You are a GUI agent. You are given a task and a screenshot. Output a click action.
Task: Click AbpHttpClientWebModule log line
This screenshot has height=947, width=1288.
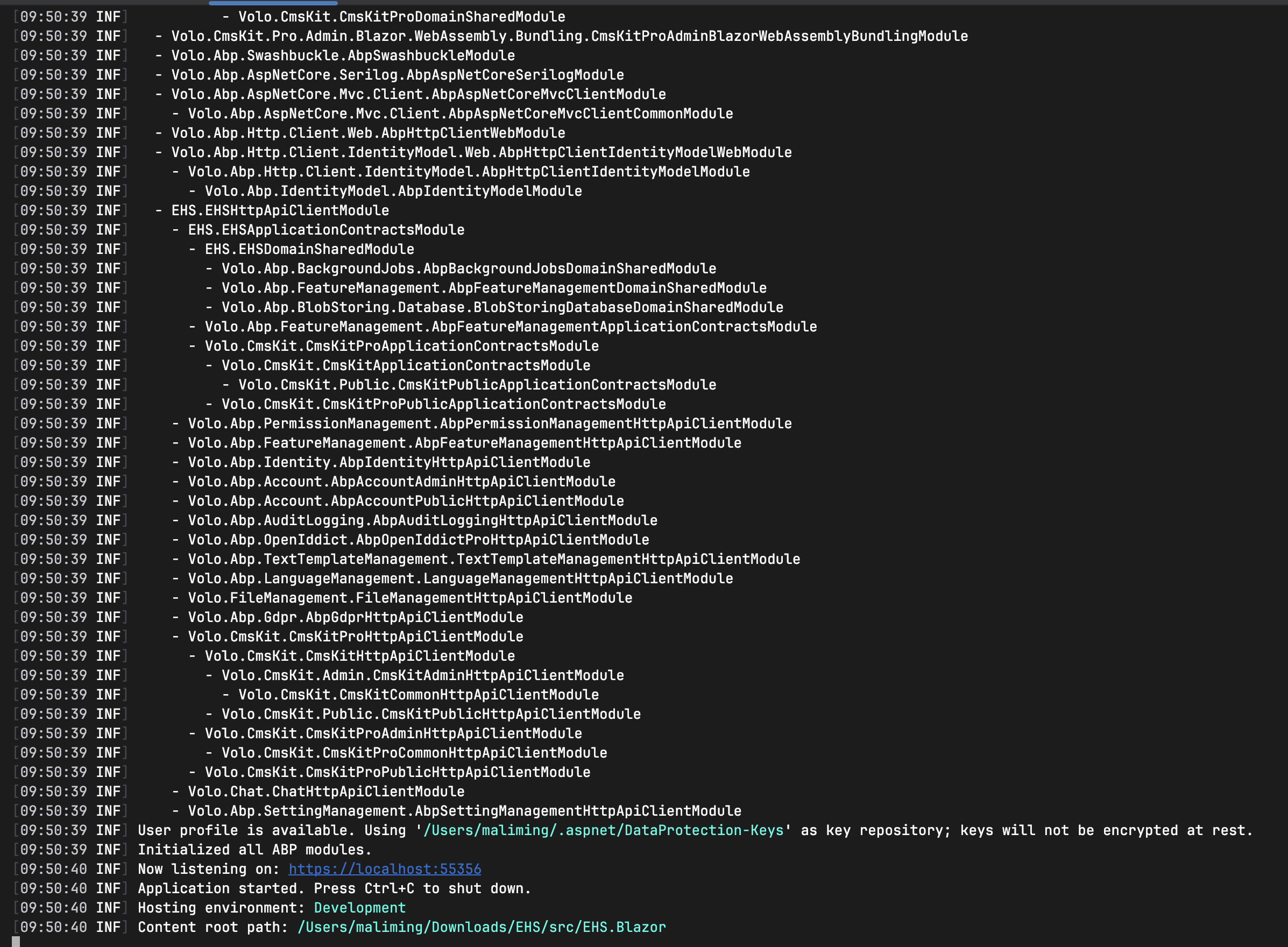(x=368, y=133)
